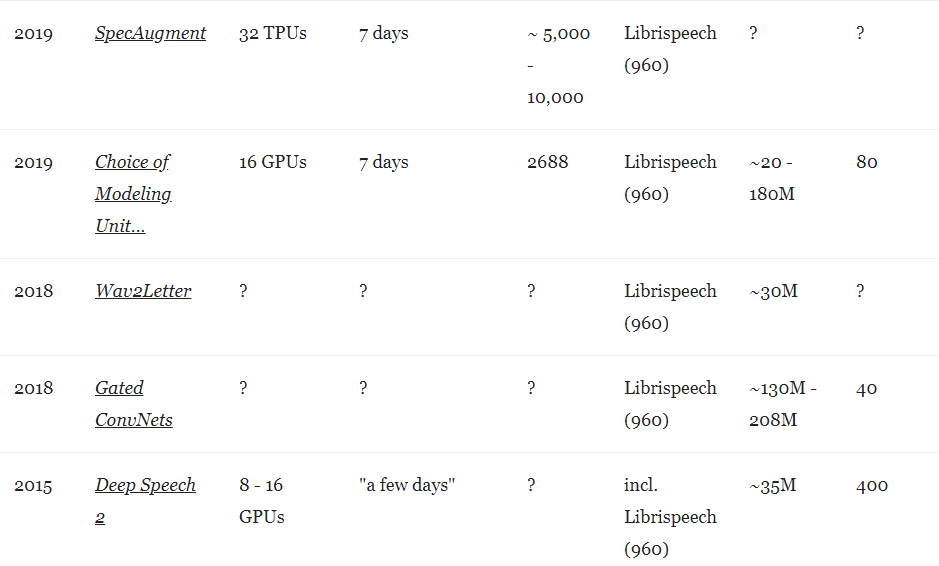
Task: Click the 80 value in Modeling Unit row
Action: (867, 162)
